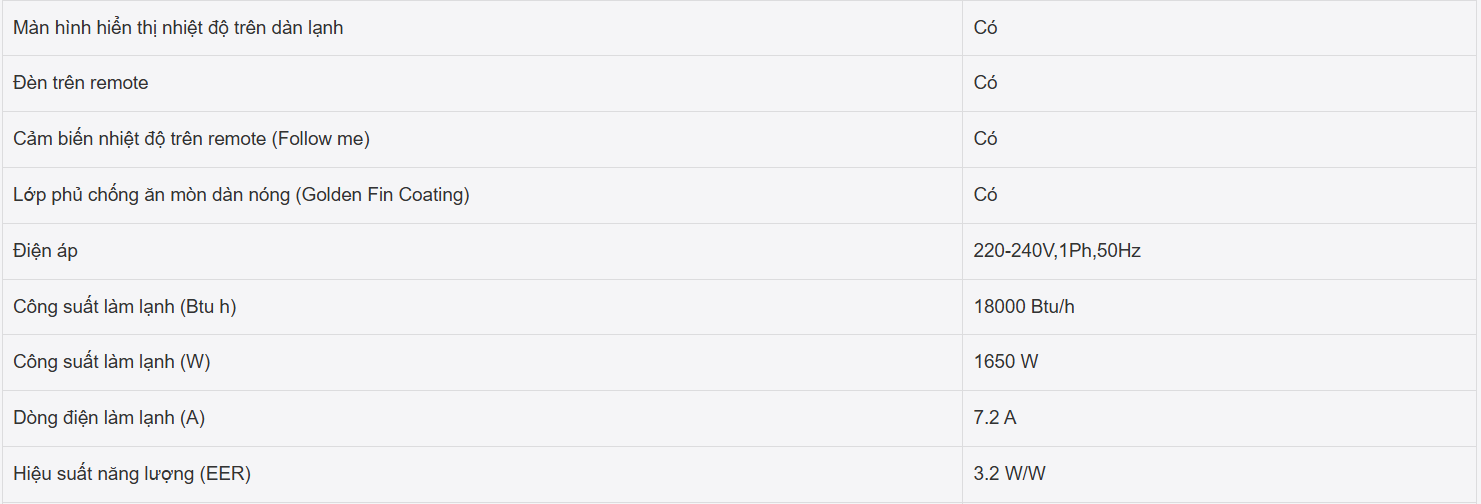Select the '18000 Btu/h' value

(x=1024, y=307)
